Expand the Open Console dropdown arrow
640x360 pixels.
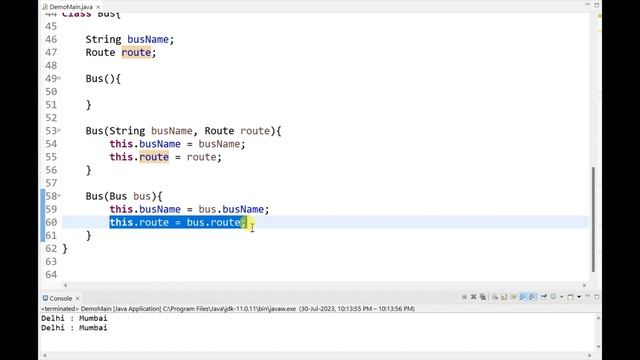click(x=579, y=297)
